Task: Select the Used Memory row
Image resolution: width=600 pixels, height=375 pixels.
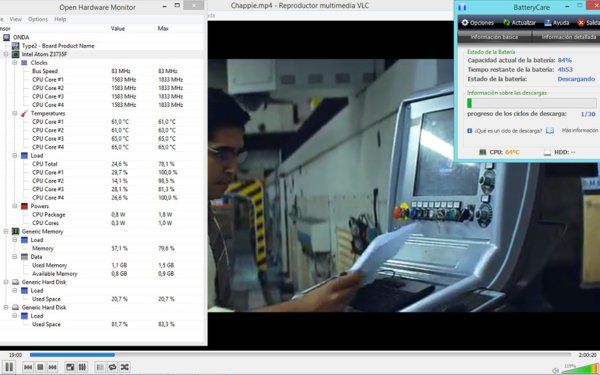Action: (103, 265)
